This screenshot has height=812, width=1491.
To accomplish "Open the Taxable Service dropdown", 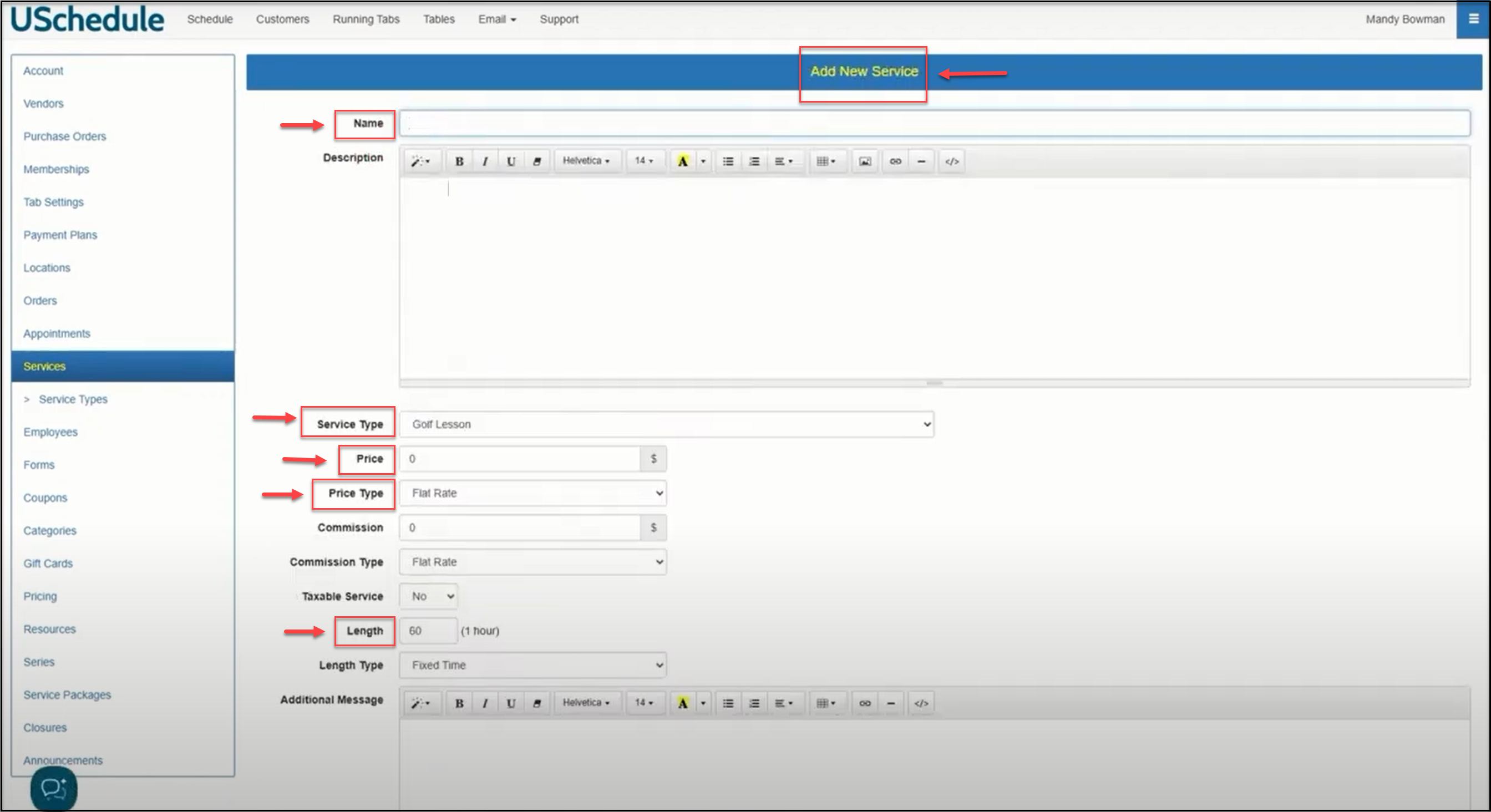I will point(429,596).
